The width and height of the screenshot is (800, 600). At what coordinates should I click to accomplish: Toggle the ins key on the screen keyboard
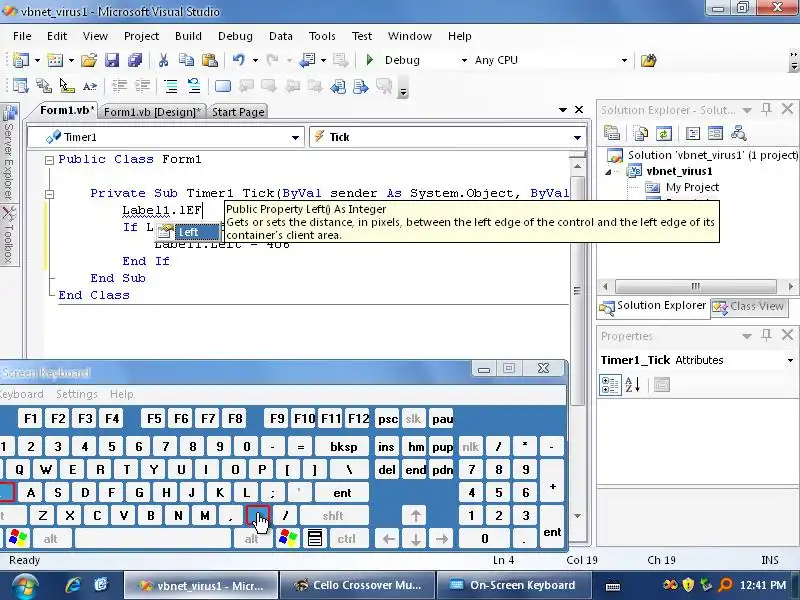[x=386, y=447]
